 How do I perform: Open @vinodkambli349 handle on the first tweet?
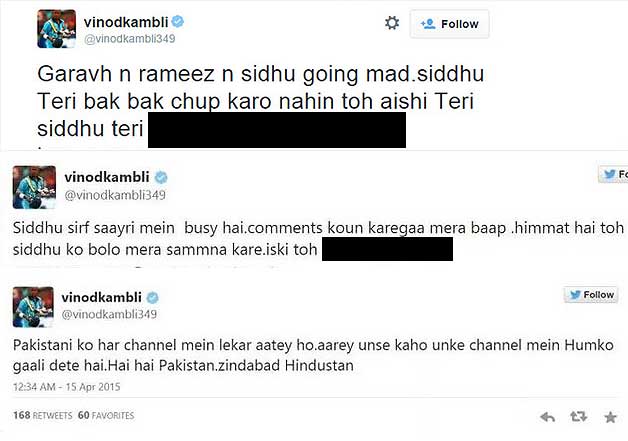pyautogui.click(x=129, y=39)
